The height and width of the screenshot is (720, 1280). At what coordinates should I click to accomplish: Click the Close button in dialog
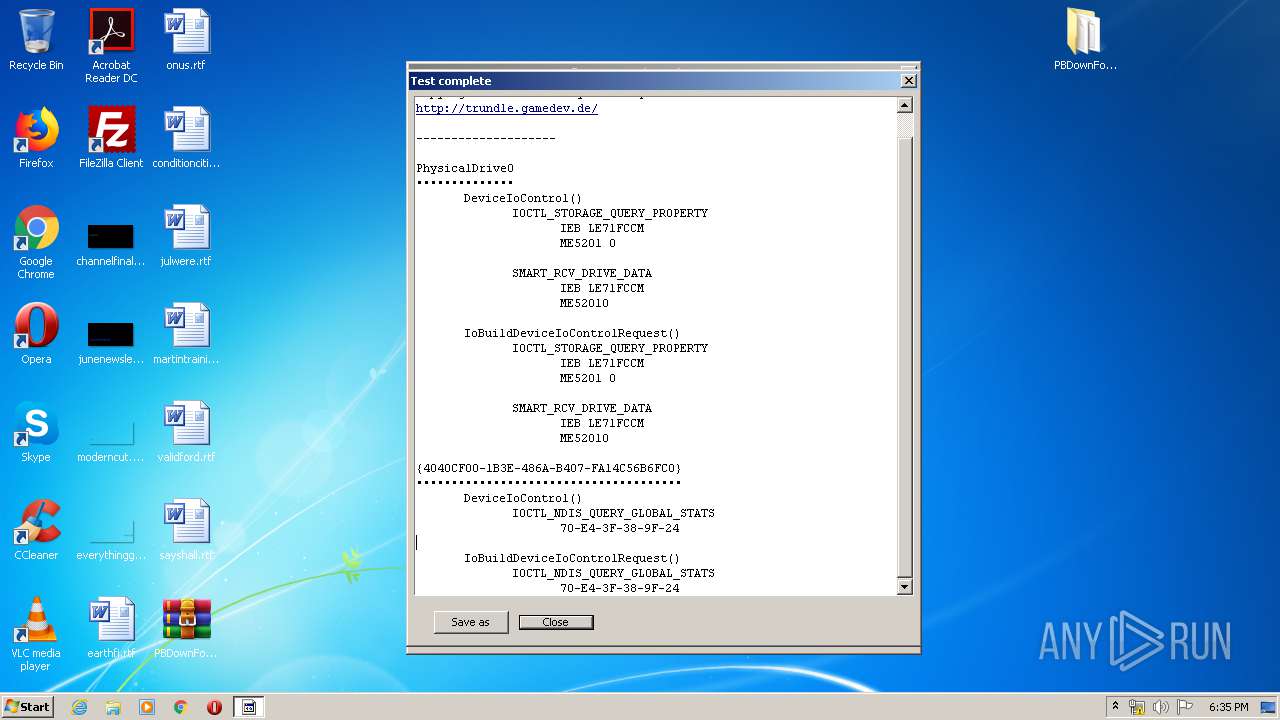tap(556, 622)
